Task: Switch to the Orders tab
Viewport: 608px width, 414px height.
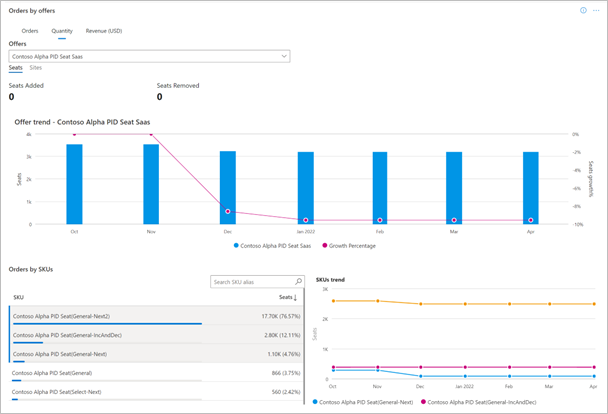Action: tap(30, 31)
